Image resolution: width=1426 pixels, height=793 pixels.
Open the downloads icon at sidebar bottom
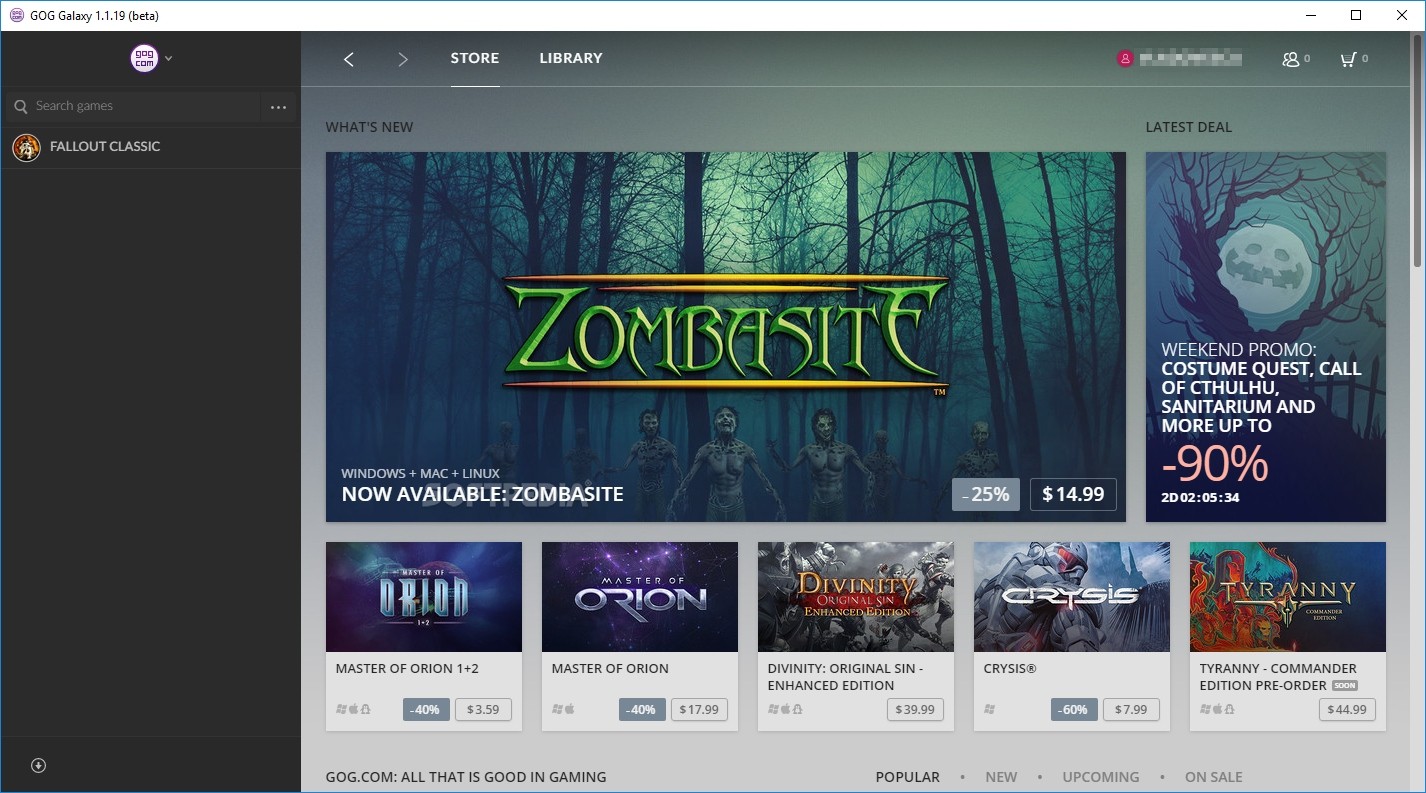point(39,765)
